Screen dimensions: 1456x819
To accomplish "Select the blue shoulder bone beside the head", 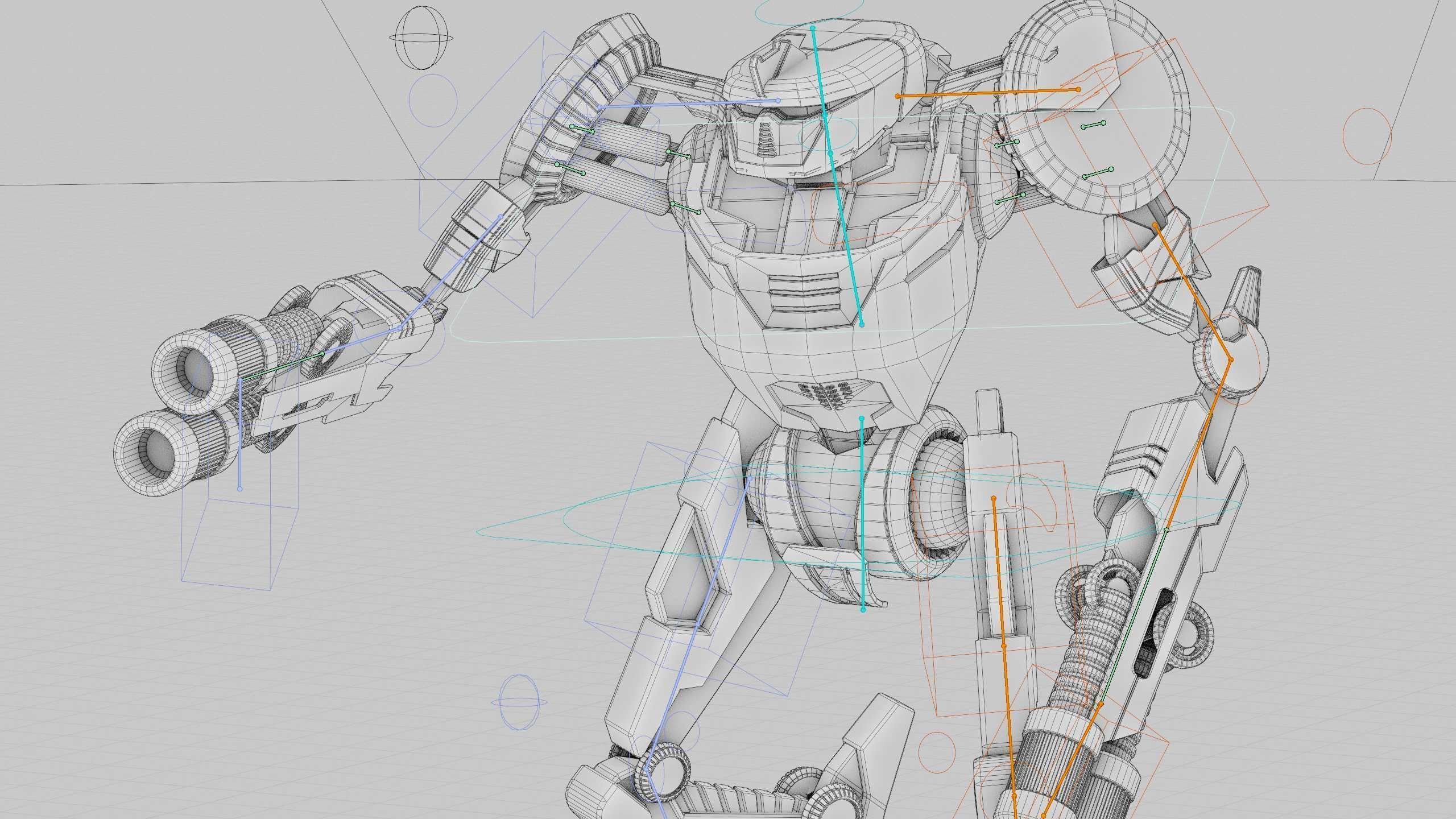I will point(688,104).
